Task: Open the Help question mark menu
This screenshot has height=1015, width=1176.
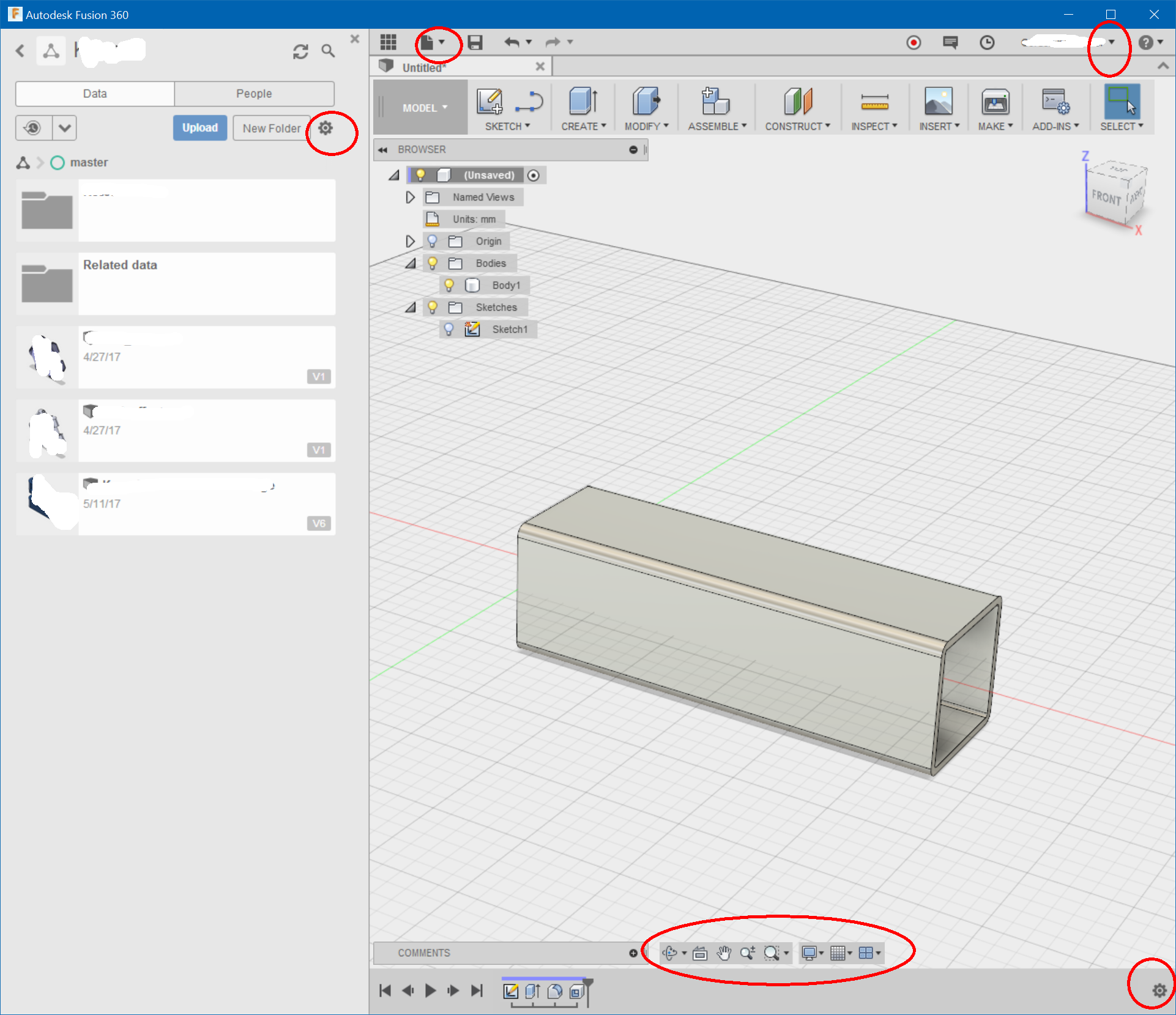Action: click(1150, 42)
